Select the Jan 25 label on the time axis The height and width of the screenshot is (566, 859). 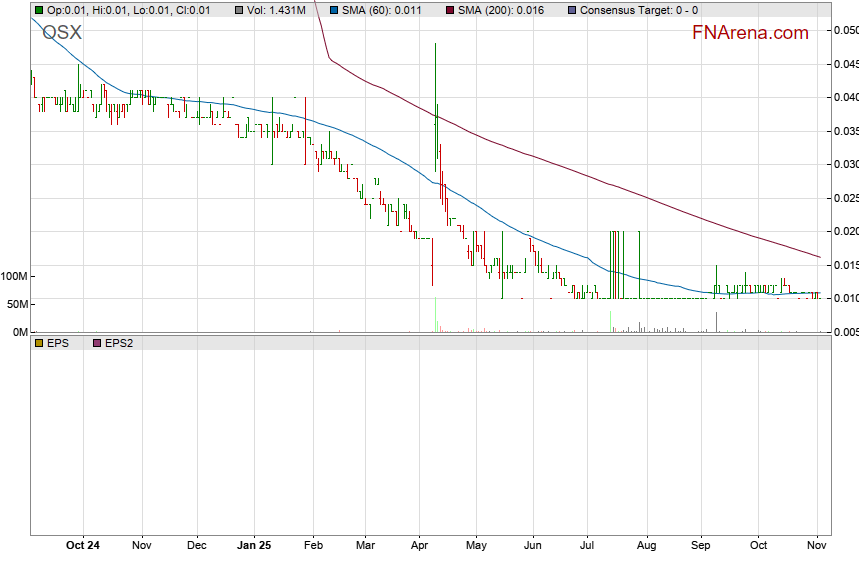point(254,546)
